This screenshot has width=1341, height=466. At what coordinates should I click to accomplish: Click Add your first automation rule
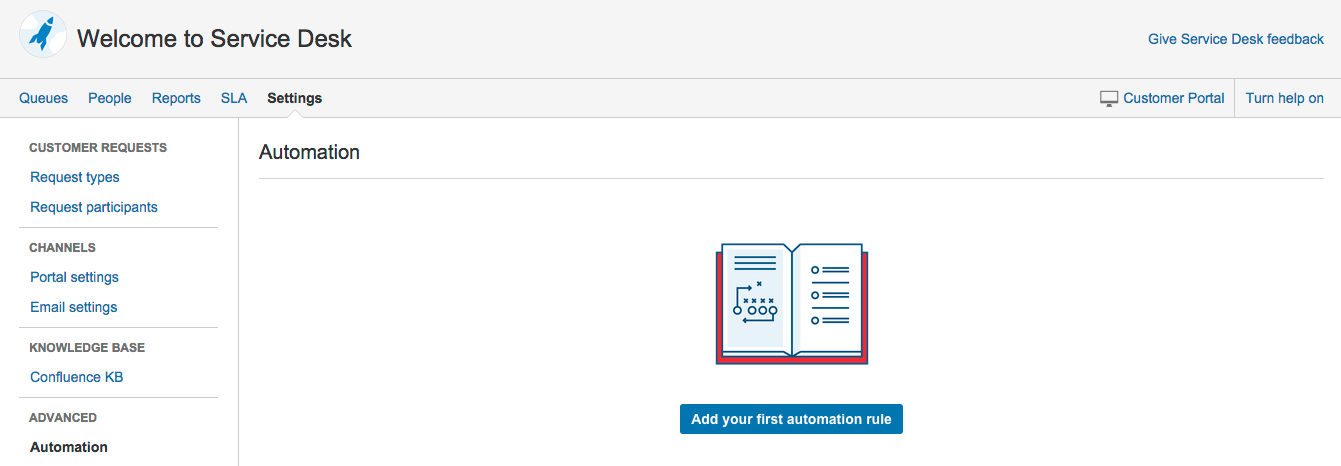[791, 419]
